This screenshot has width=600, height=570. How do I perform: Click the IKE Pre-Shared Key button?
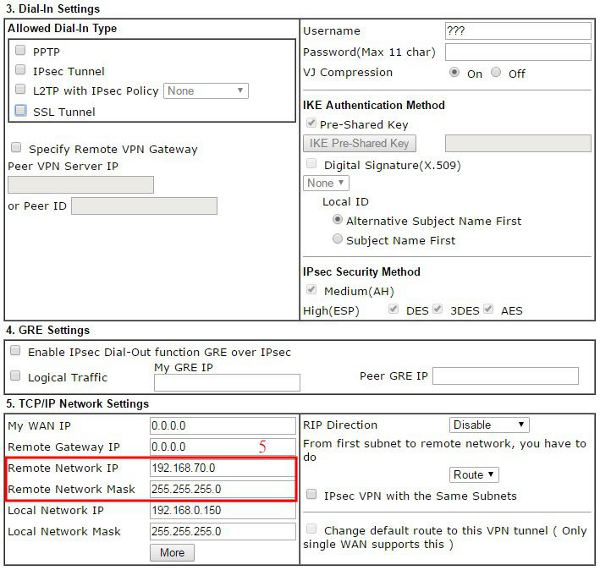[360, 143]
